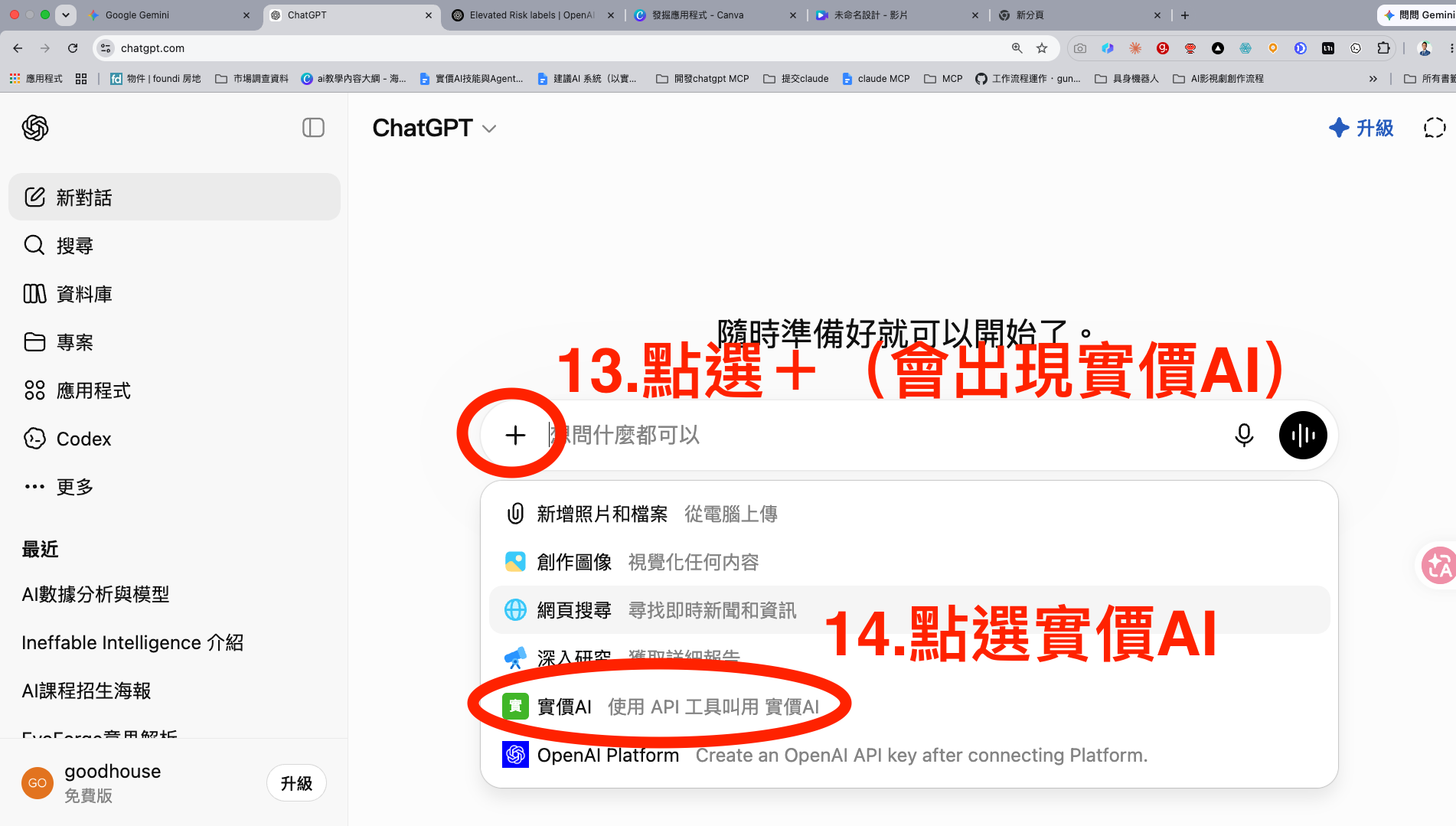Select 網頁搜尋 web search option

[x=909, y=610]
